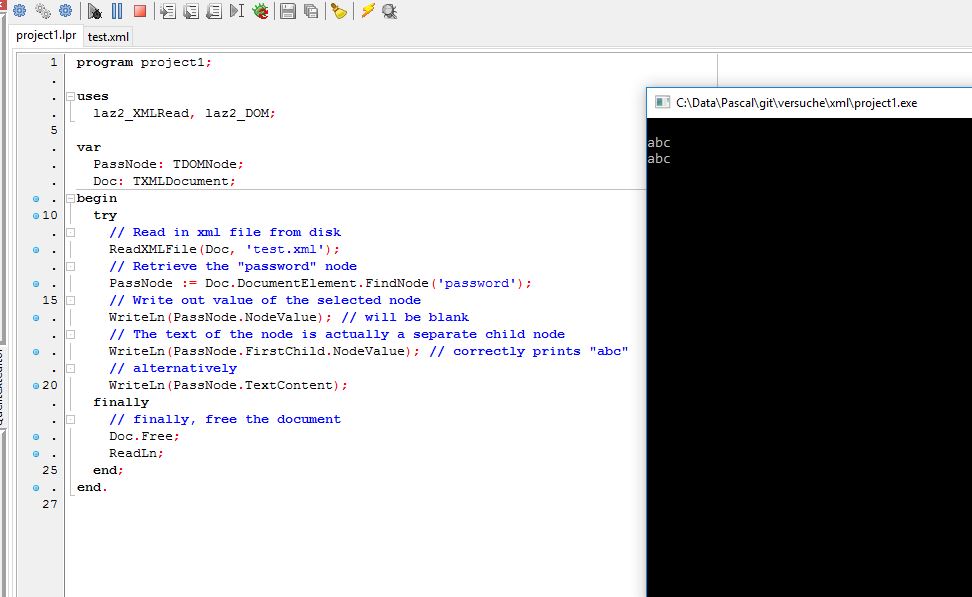Collapse the uses section fold marker

[x=69, y=97]
